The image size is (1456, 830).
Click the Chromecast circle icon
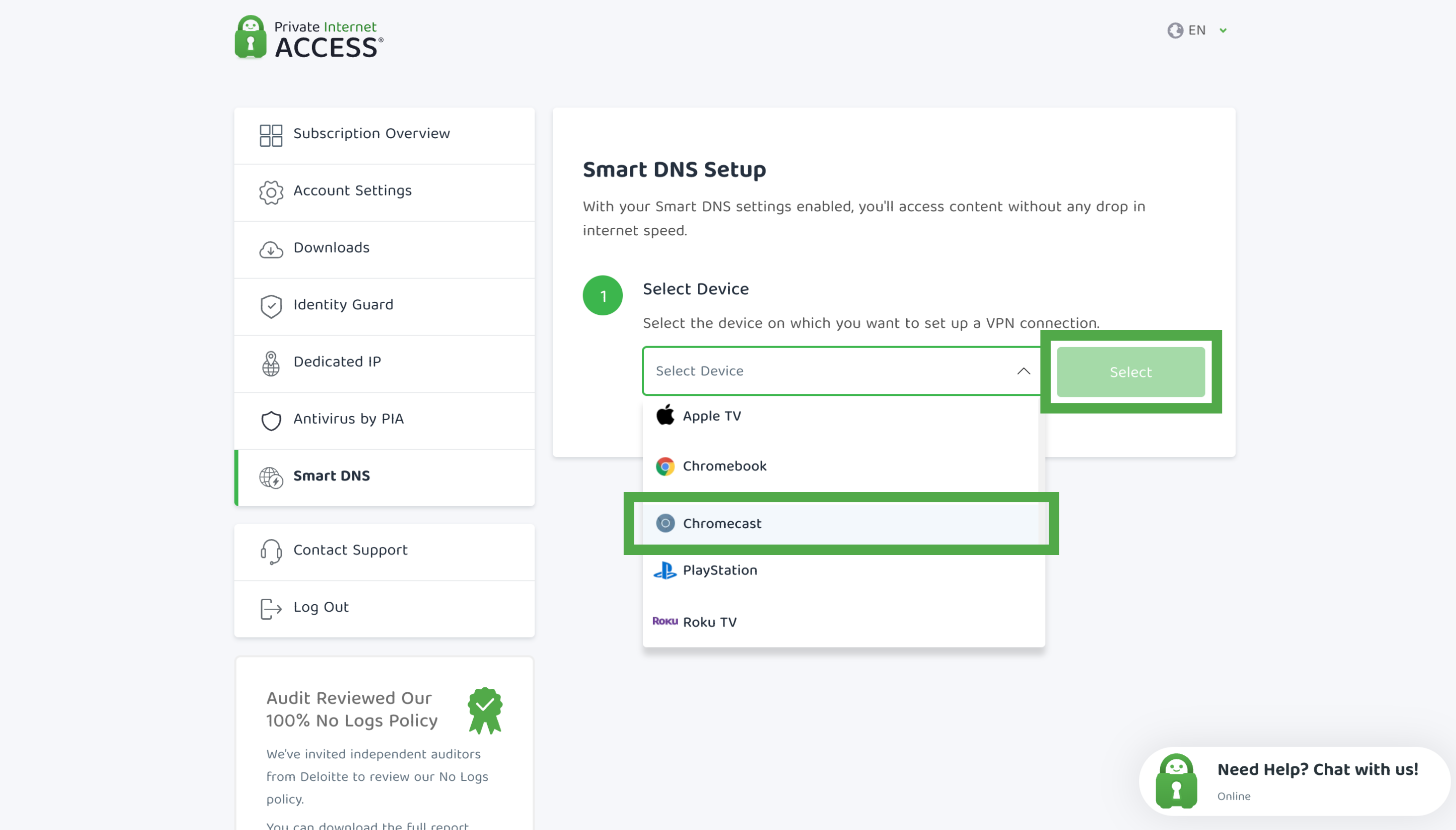tap(665, 523)
